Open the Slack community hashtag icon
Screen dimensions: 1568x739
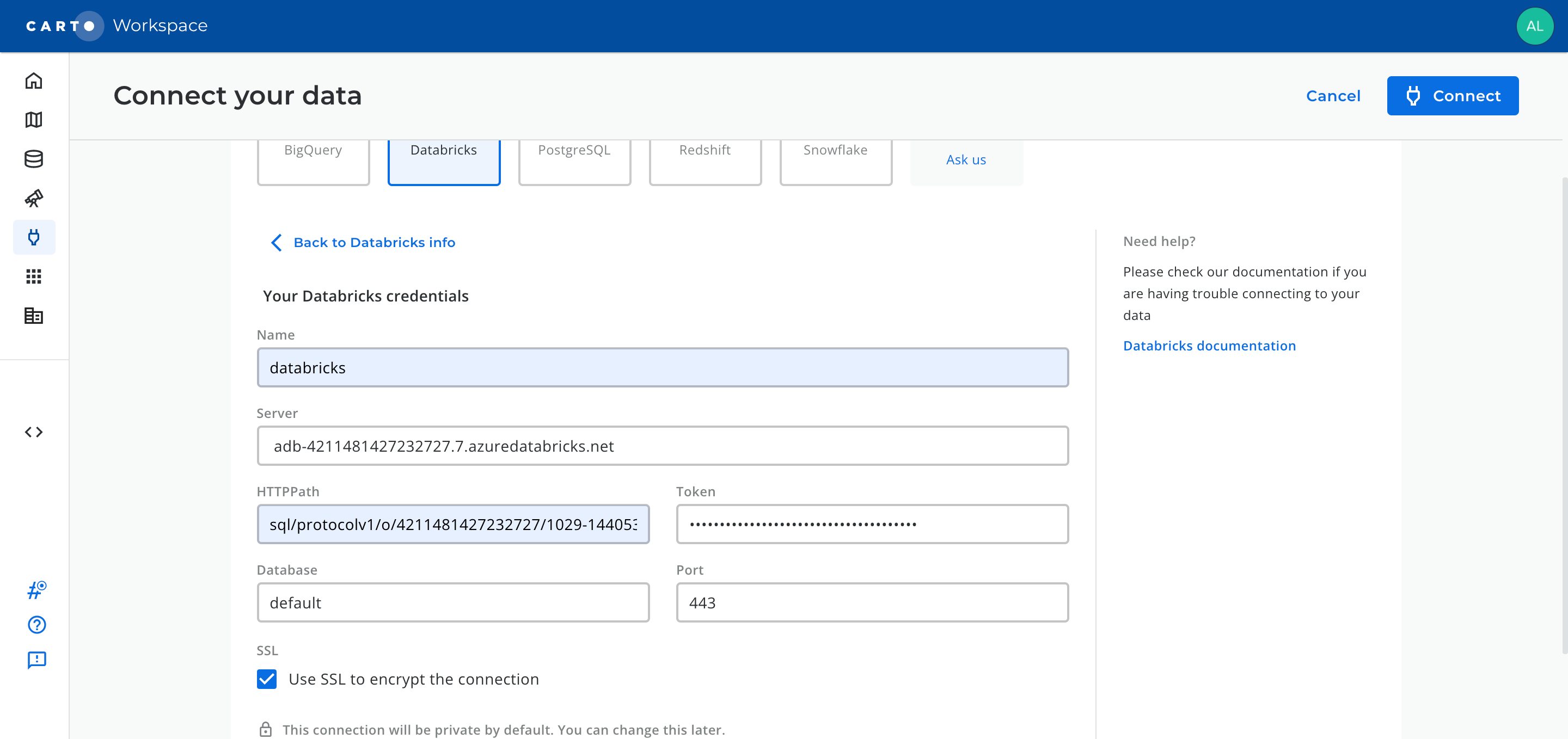pos(36,590)
